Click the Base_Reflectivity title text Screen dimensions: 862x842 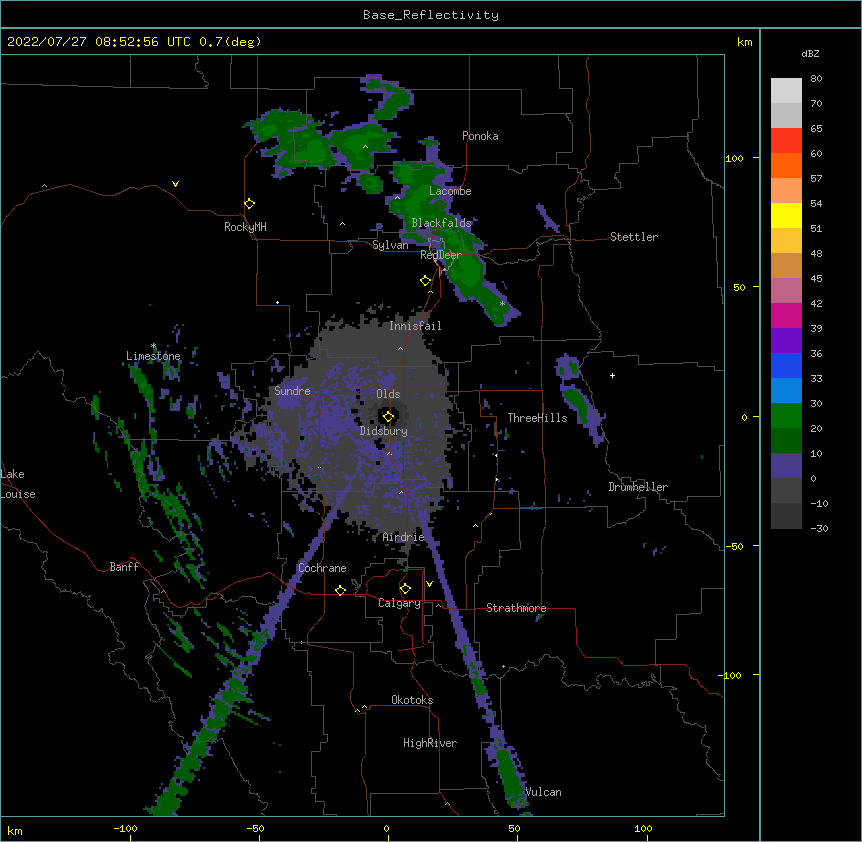coord(431,15)
